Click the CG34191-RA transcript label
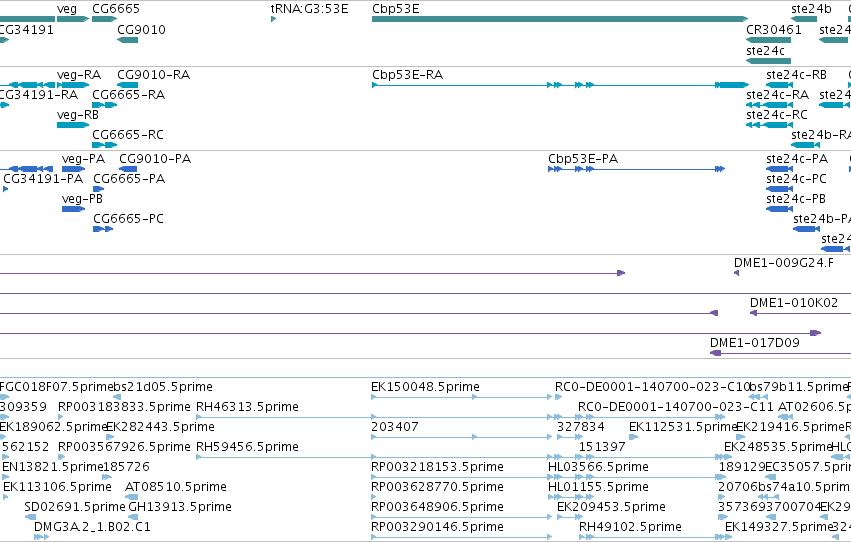 tap(38, 94)
